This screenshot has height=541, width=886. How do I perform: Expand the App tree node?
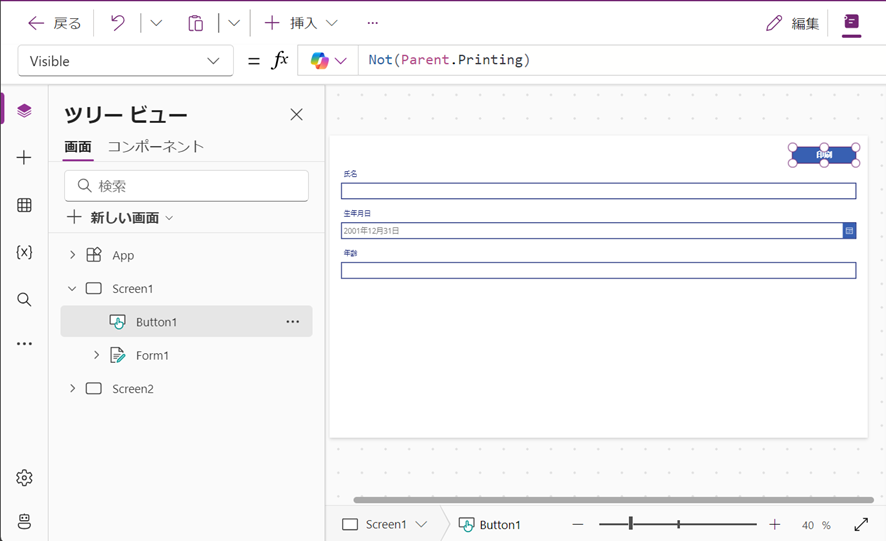[x=72, y=255]
